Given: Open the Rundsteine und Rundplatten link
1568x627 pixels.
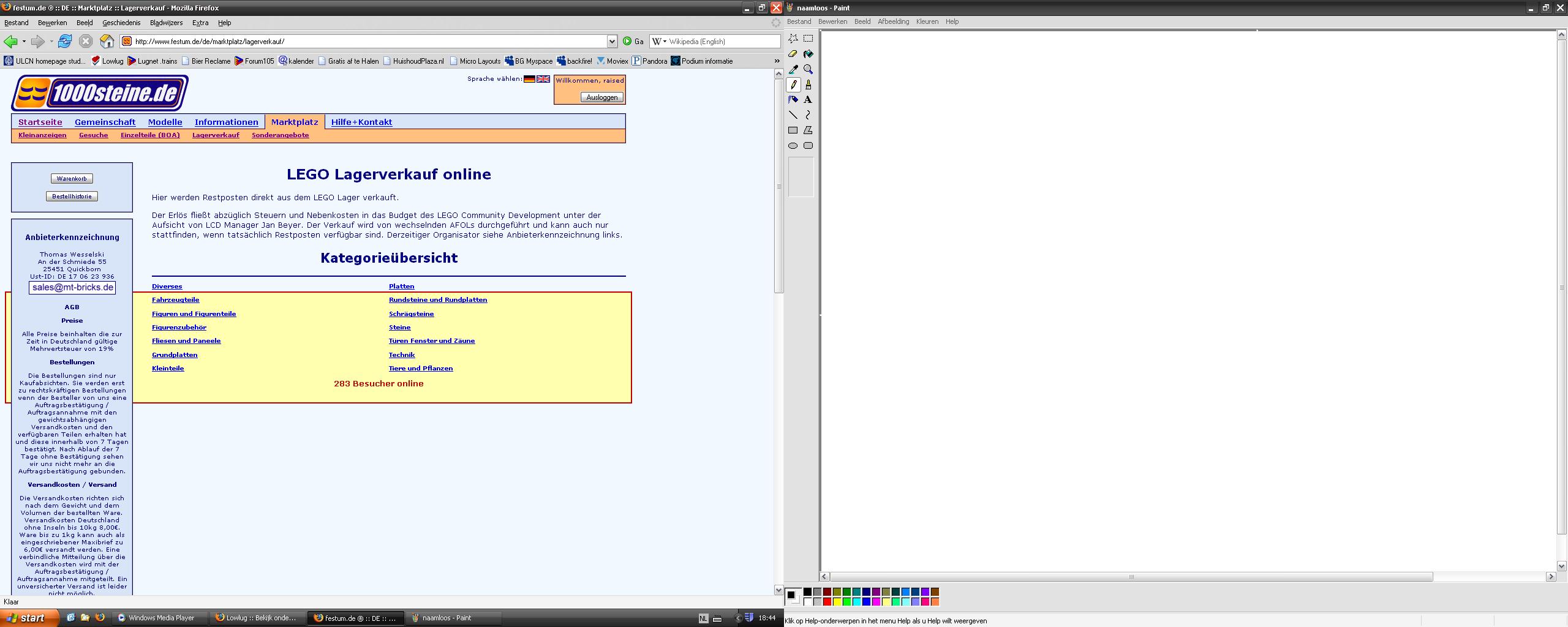Looking at the screenshot, I should [438, 300].
